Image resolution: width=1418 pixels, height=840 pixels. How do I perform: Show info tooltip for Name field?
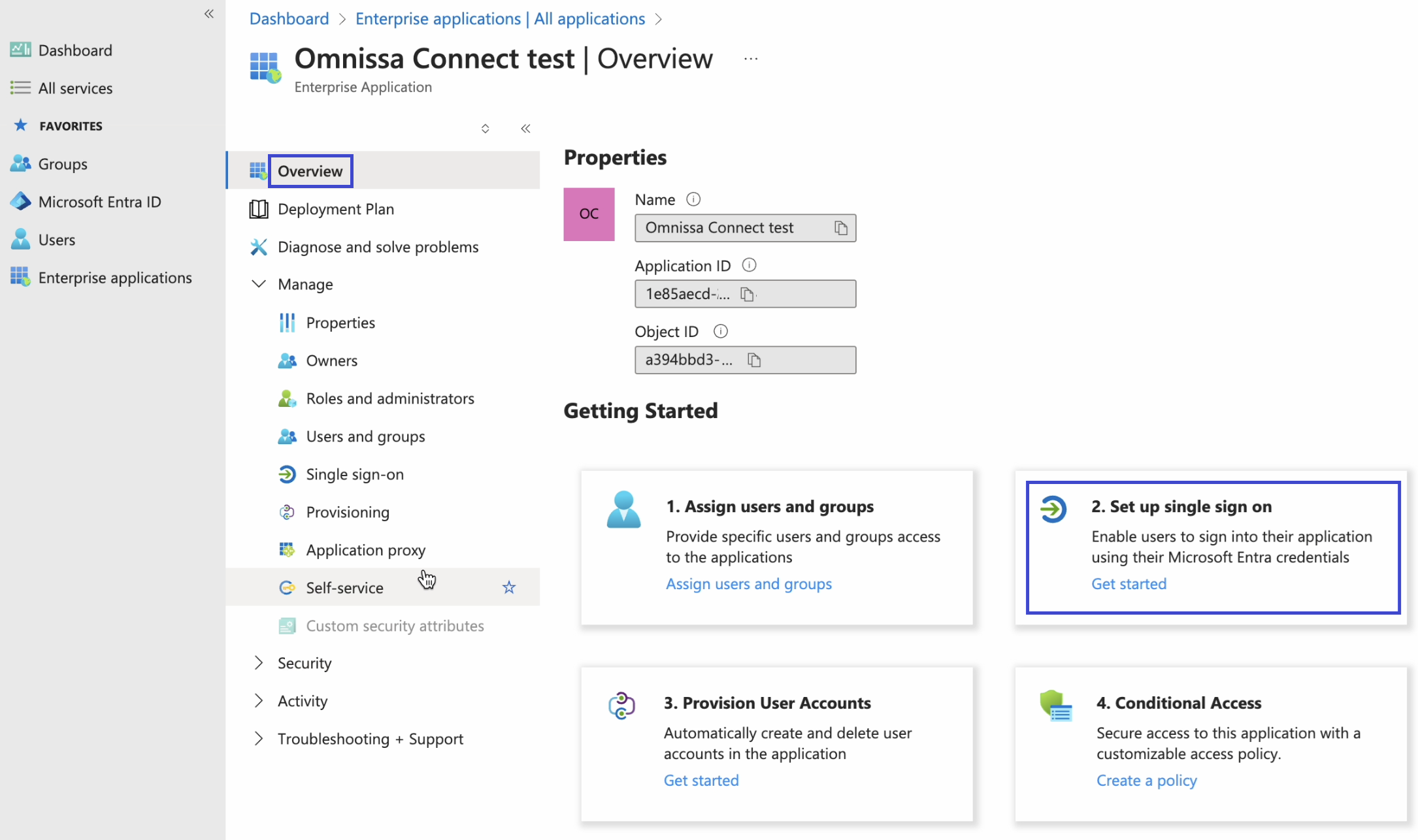pos(693,199)
